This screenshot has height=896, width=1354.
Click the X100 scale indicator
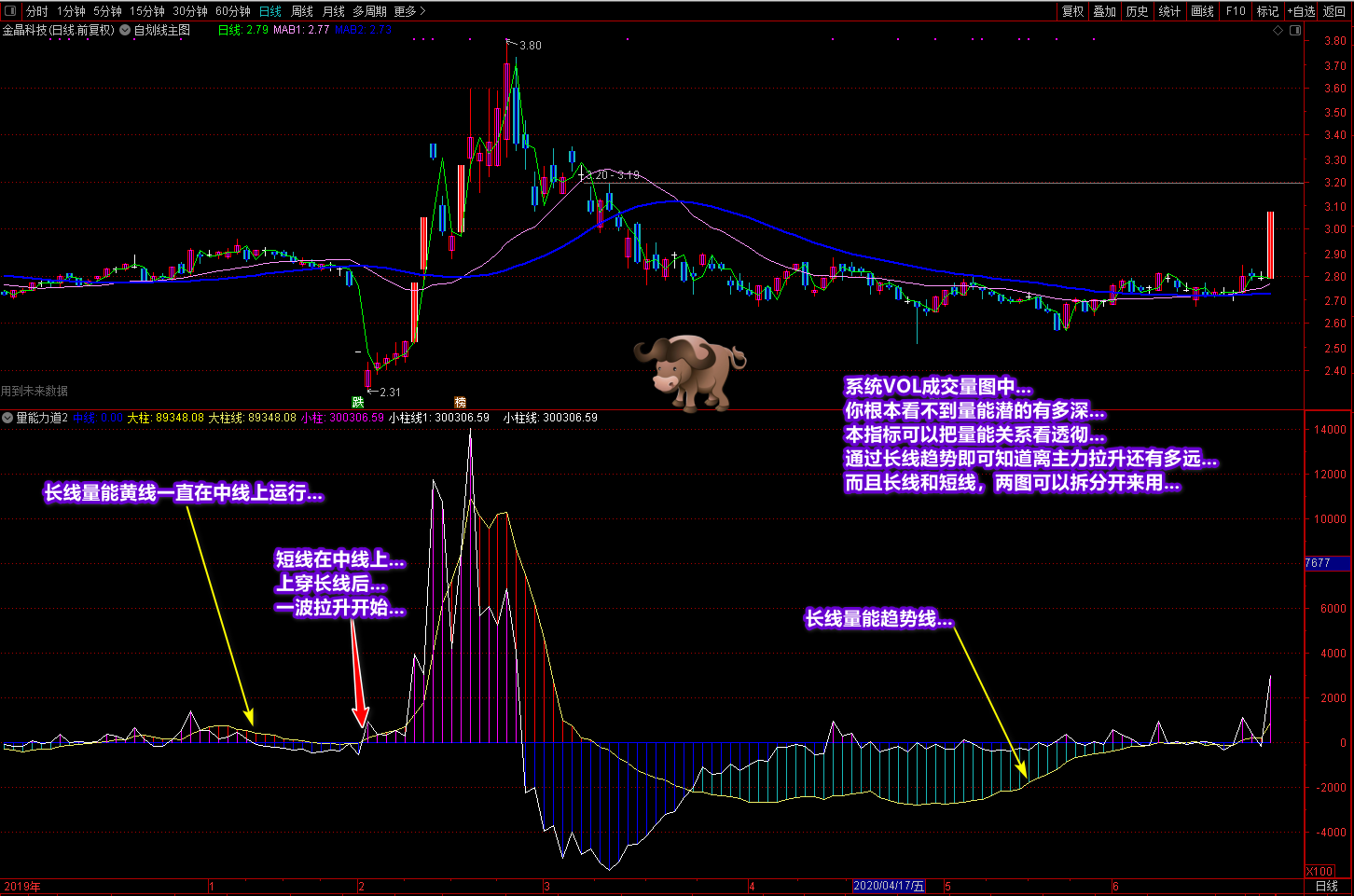(1319, 871)
